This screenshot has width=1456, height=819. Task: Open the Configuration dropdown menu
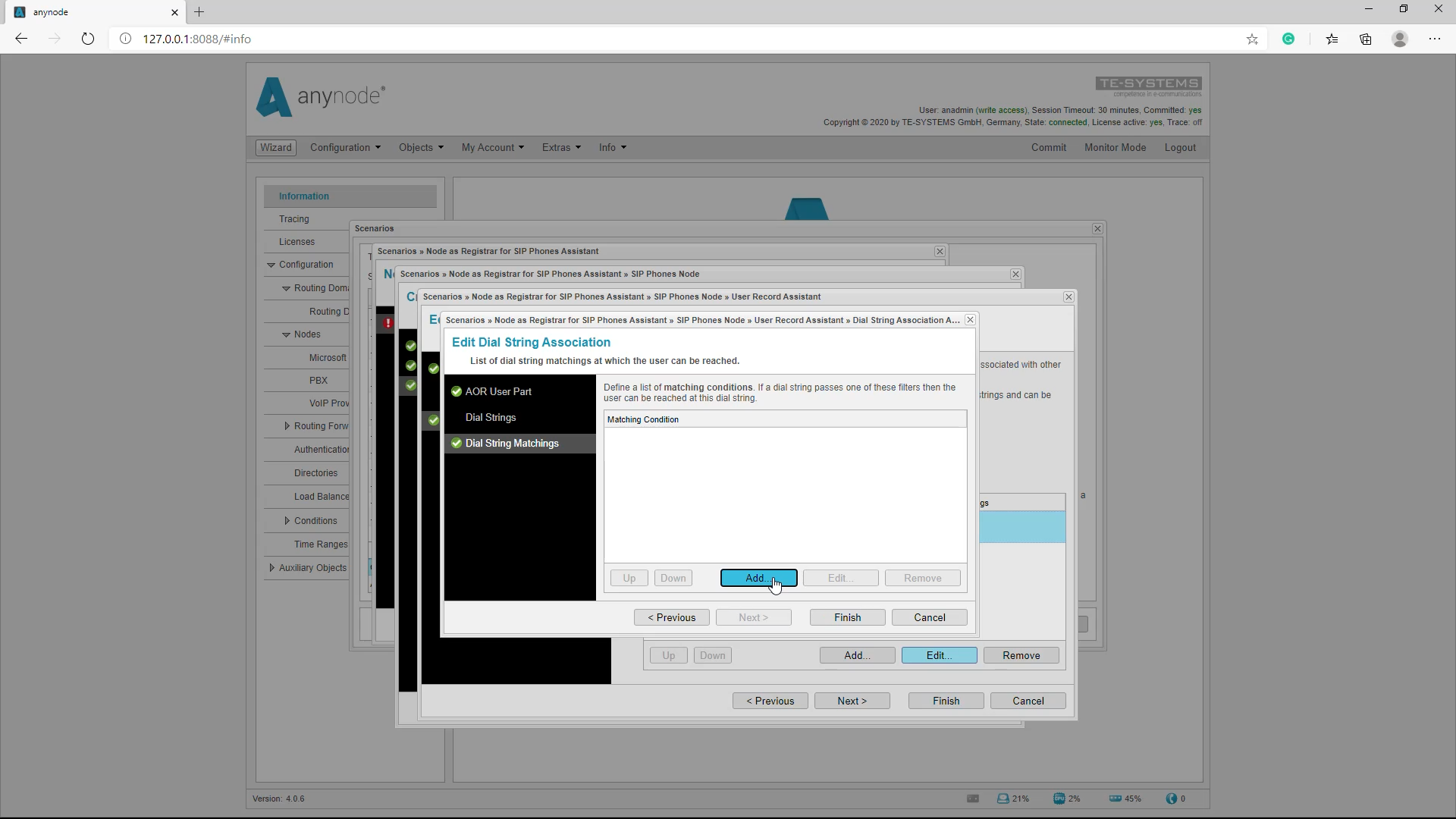click(x=345, y=148)
